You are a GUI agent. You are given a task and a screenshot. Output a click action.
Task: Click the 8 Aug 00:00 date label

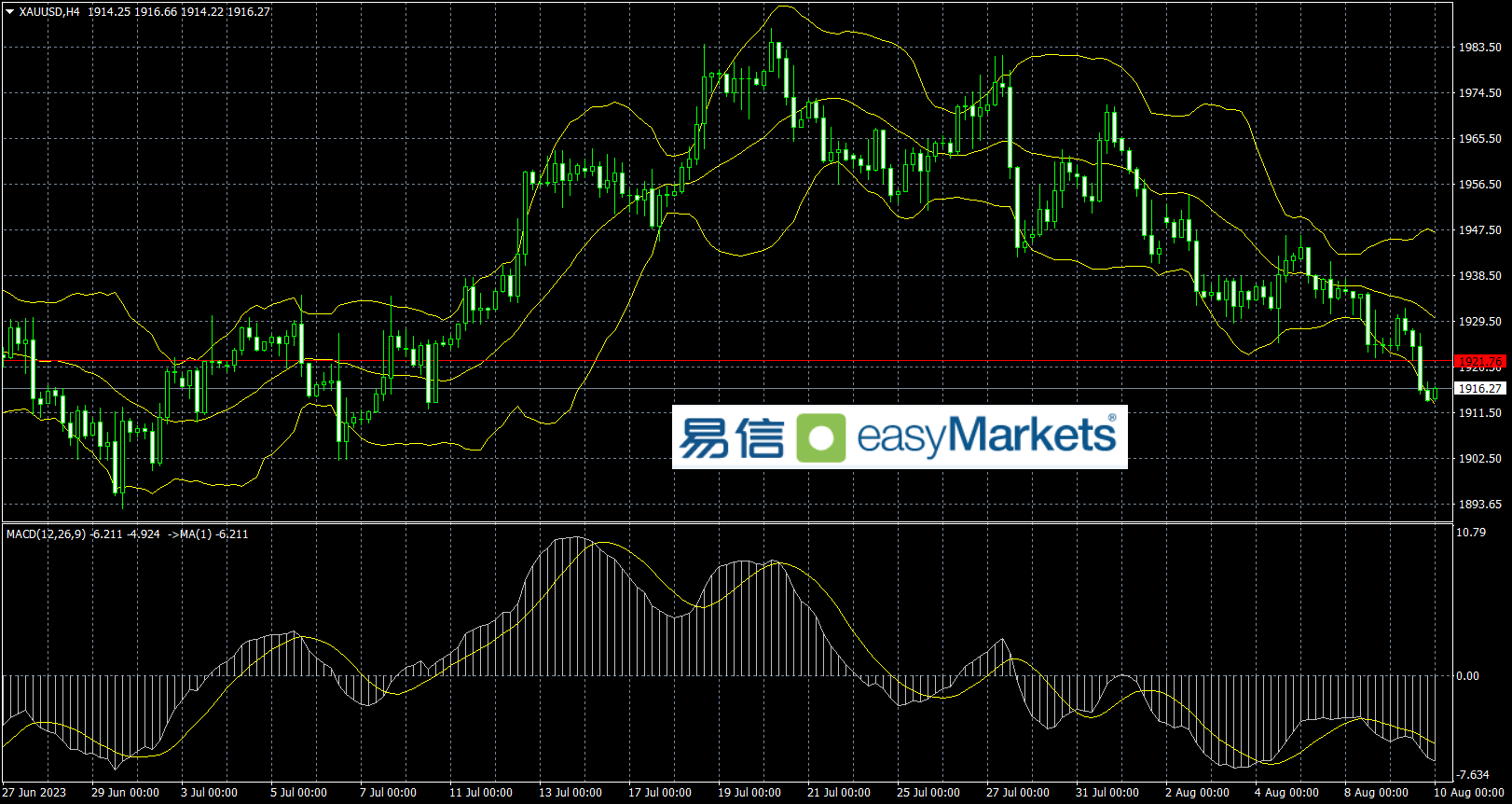1376,793
